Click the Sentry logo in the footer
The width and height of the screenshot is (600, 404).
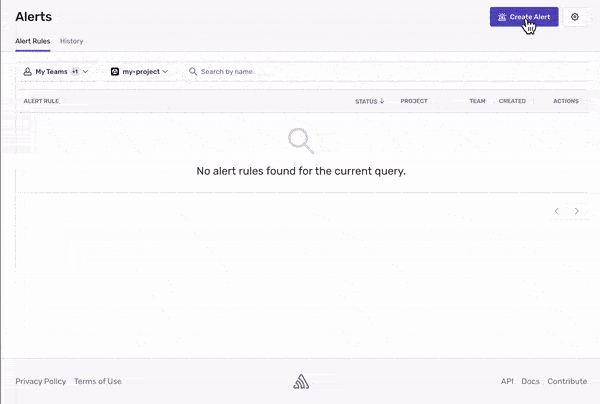tap(300, 381)
